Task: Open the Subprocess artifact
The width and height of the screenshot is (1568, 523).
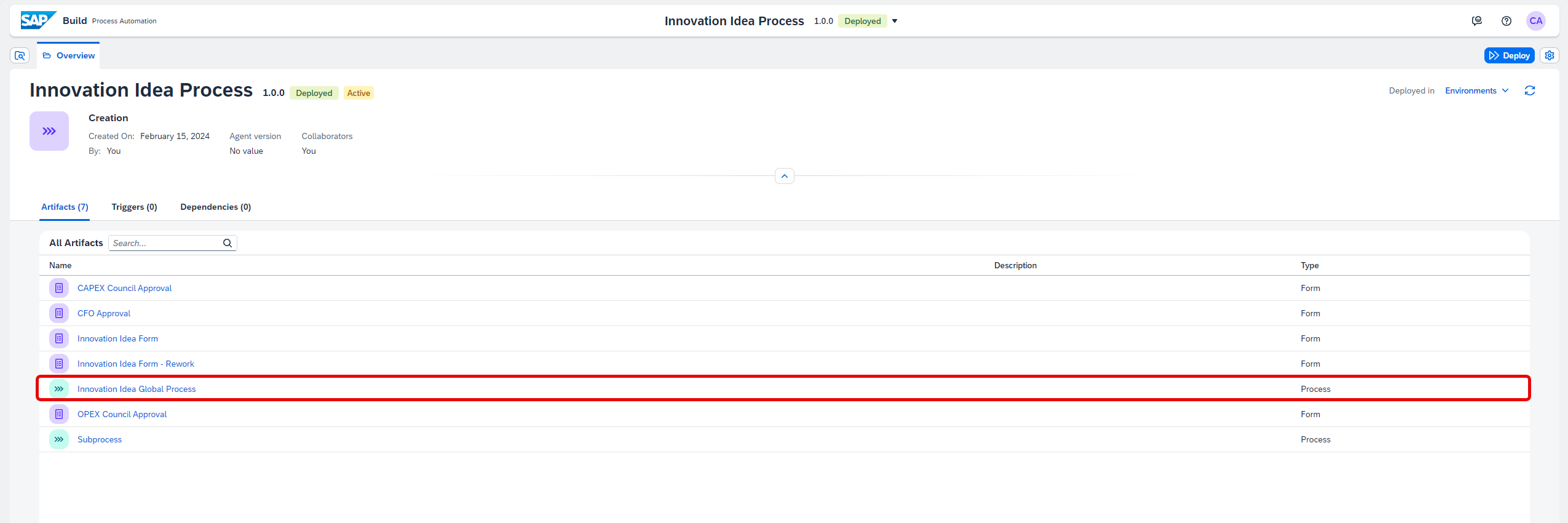Action: [100, 439]
